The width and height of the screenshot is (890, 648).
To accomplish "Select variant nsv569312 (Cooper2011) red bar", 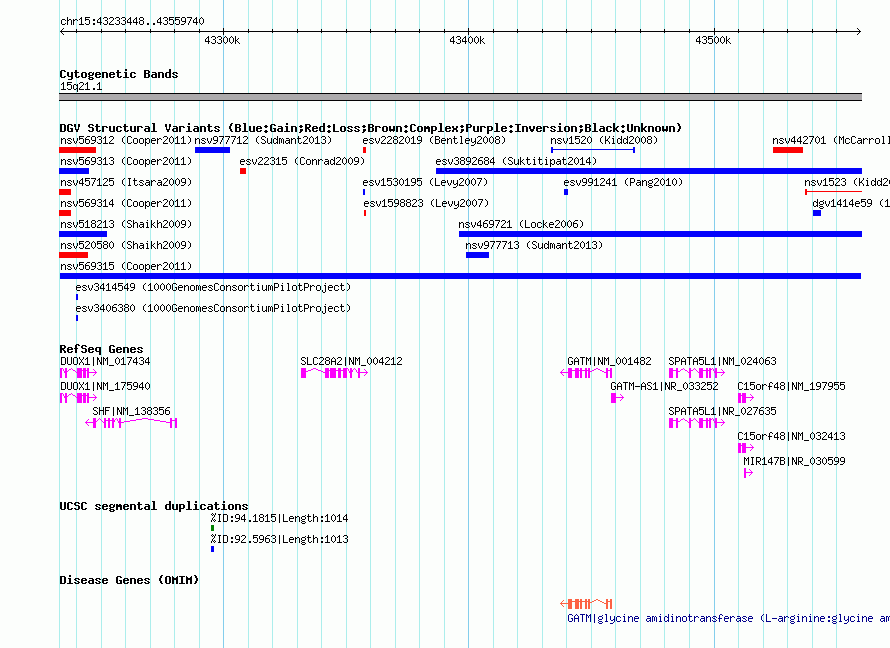I will pyautogui.click(x=78, y=150).
